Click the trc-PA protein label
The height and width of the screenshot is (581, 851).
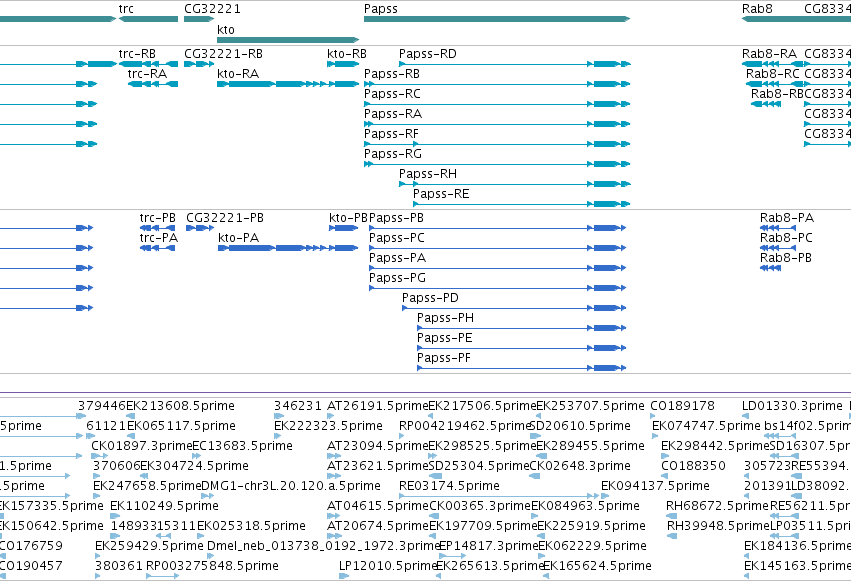point(158,238)
